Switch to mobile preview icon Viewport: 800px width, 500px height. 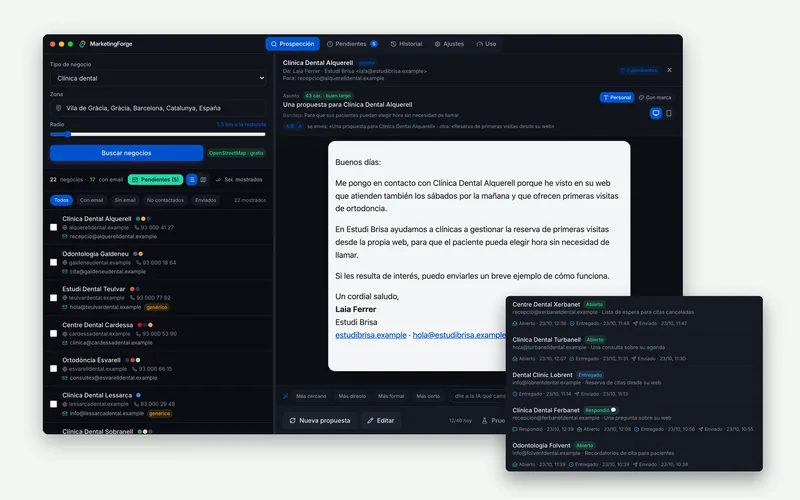click(669, 113)
